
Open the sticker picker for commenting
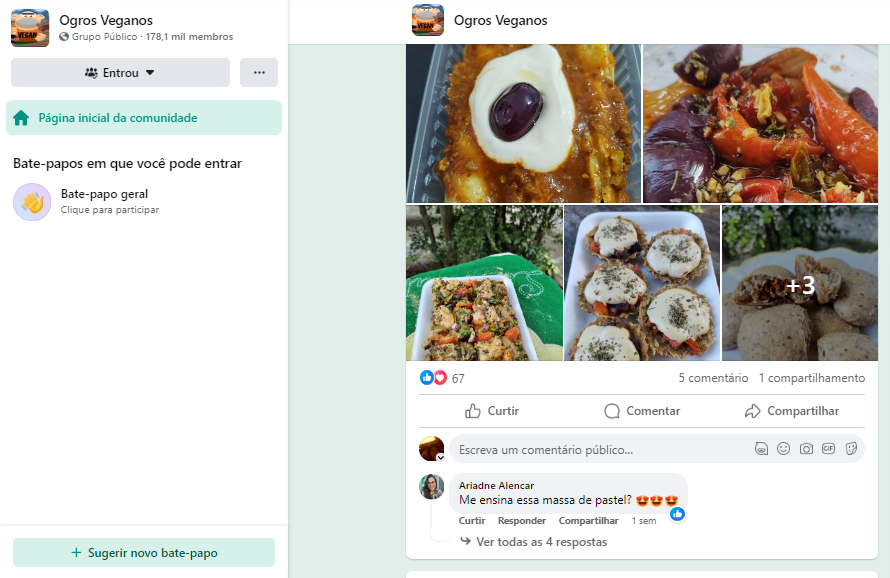click(x=851, y=449)
